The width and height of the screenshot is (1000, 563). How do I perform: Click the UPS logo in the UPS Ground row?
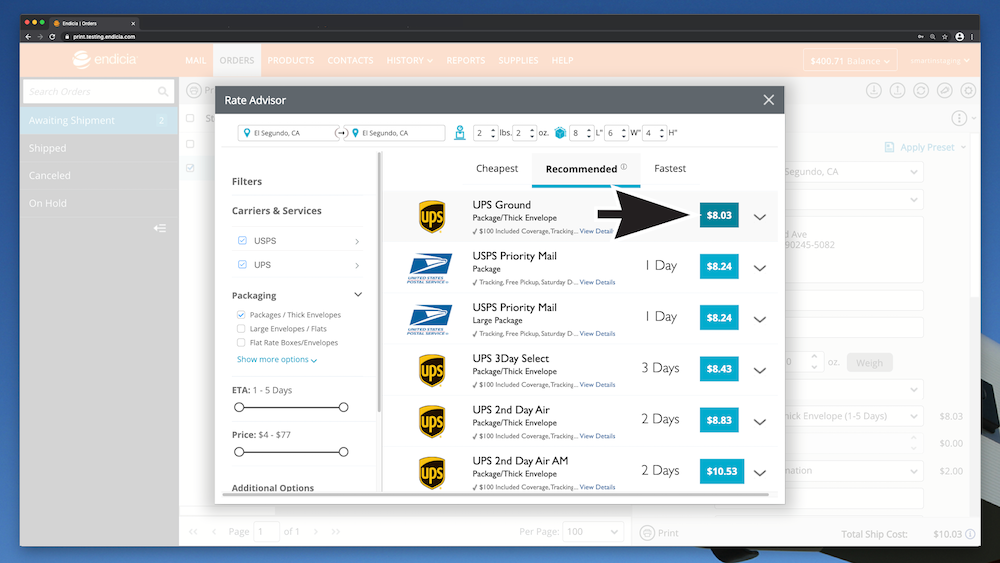pyautogui.click(x=432, y=217)
